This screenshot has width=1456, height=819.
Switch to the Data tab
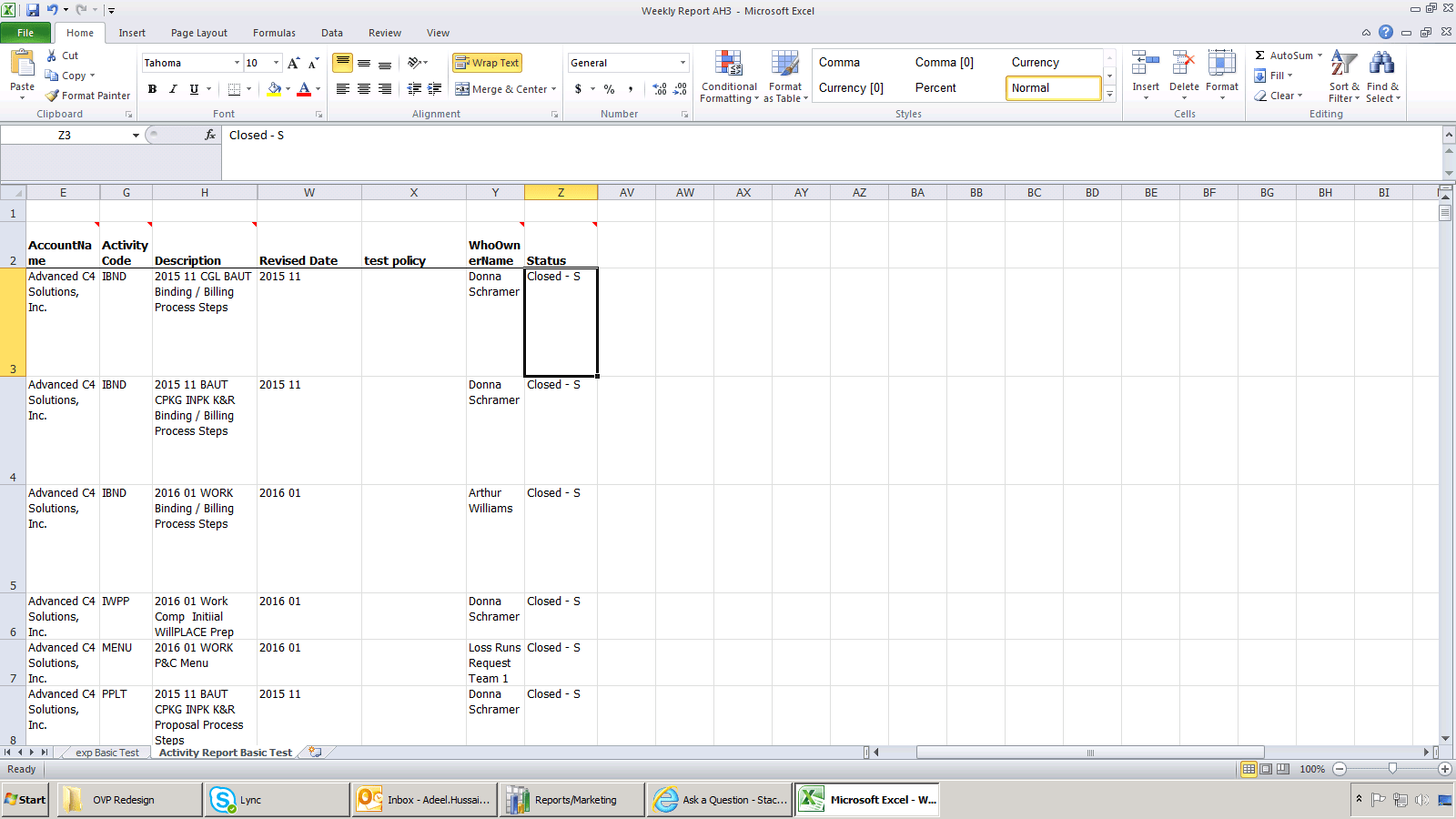point(332,33)
